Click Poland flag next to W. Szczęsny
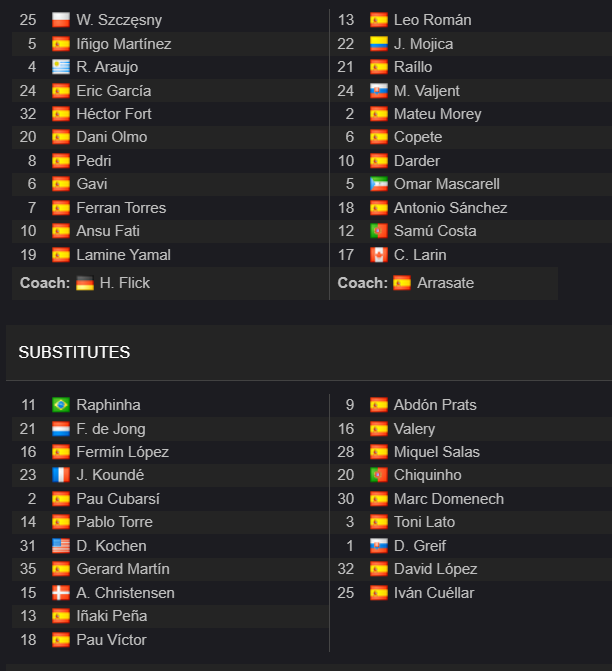 coord(61,20)
